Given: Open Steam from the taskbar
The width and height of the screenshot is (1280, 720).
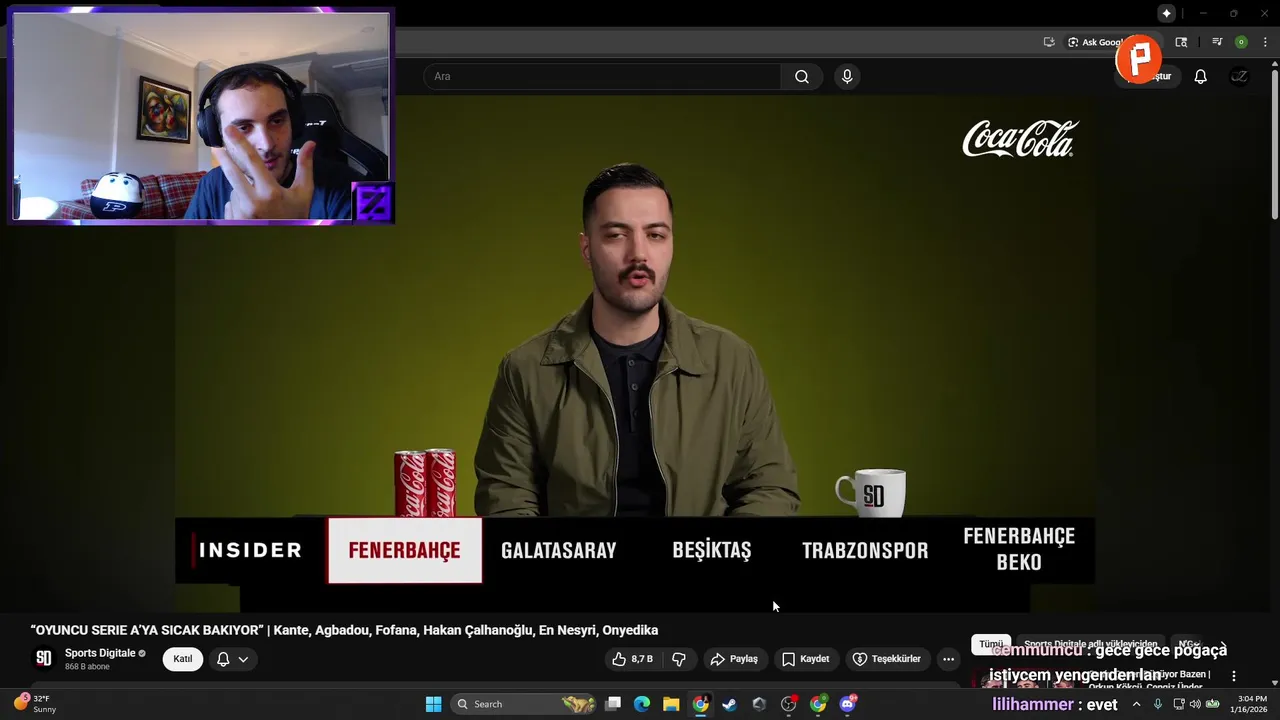Looking at the screenshot, I should [730, 704].
